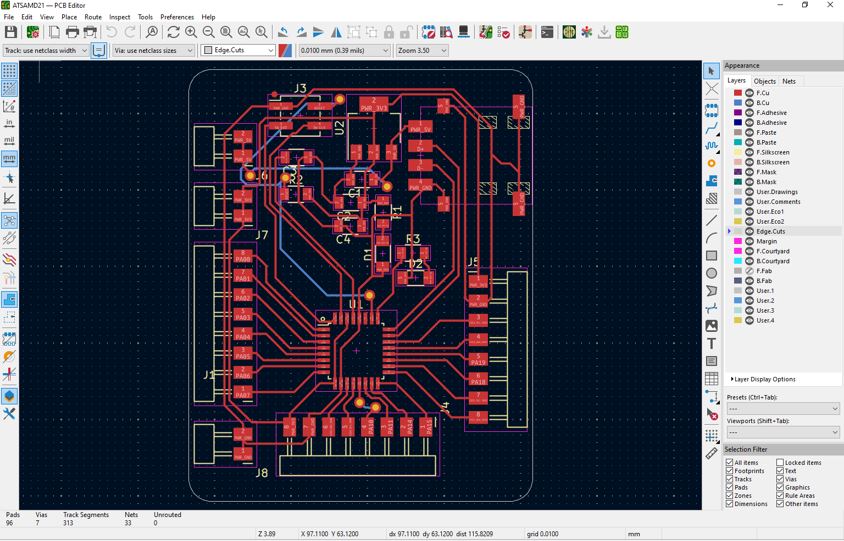
Task: Select the B.Cu layer
Action: (x=763, y=103)
